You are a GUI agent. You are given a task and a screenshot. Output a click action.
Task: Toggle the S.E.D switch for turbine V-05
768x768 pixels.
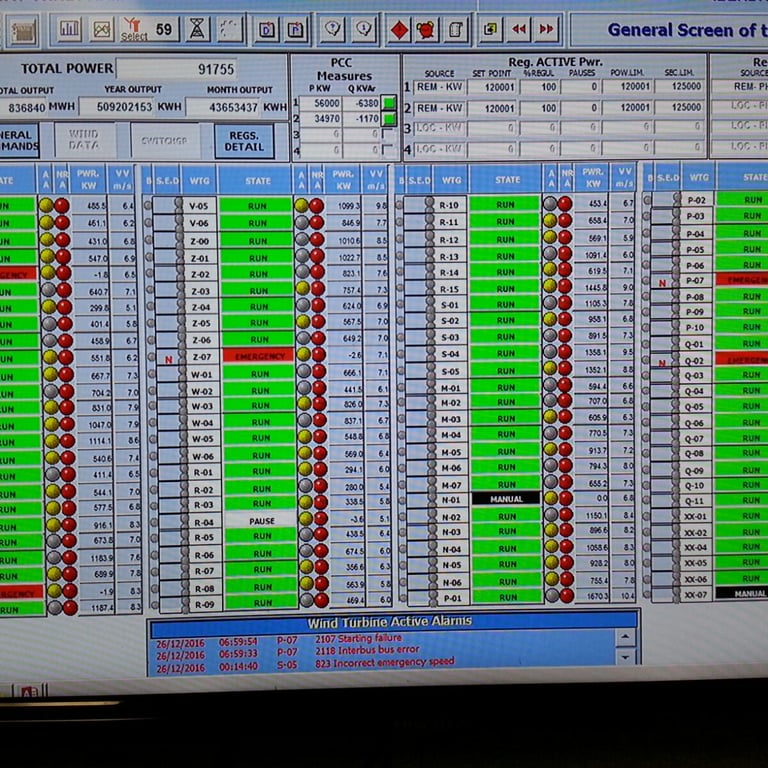[168, 205]
